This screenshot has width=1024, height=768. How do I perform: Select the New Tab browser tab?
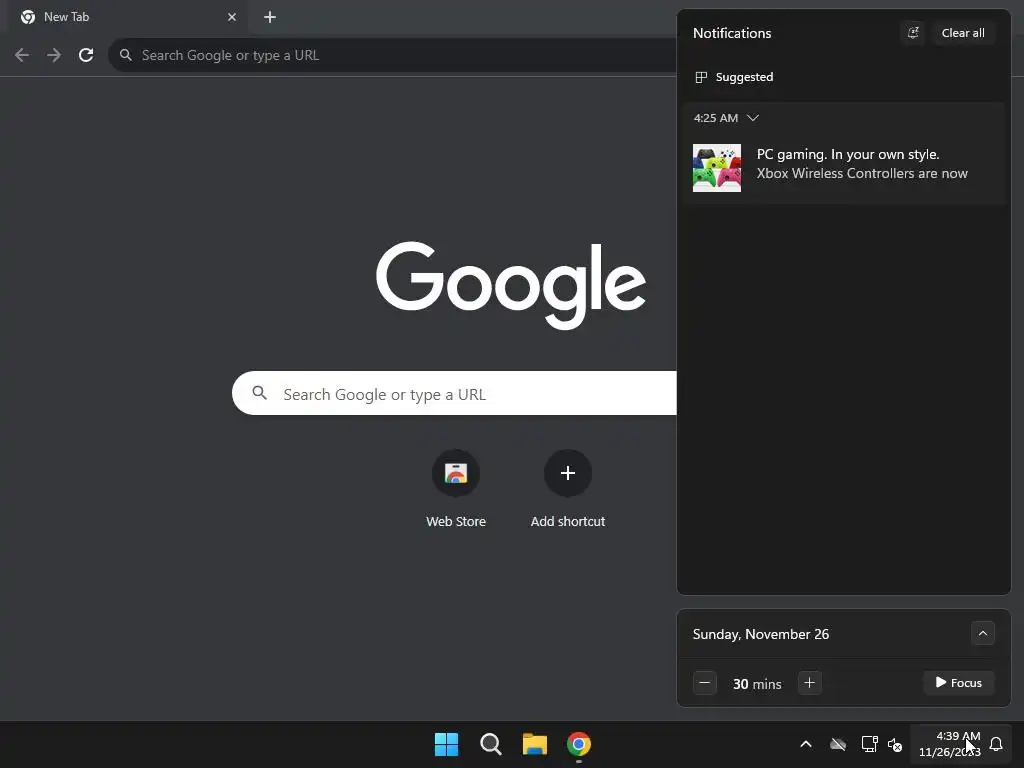(127, 17)
